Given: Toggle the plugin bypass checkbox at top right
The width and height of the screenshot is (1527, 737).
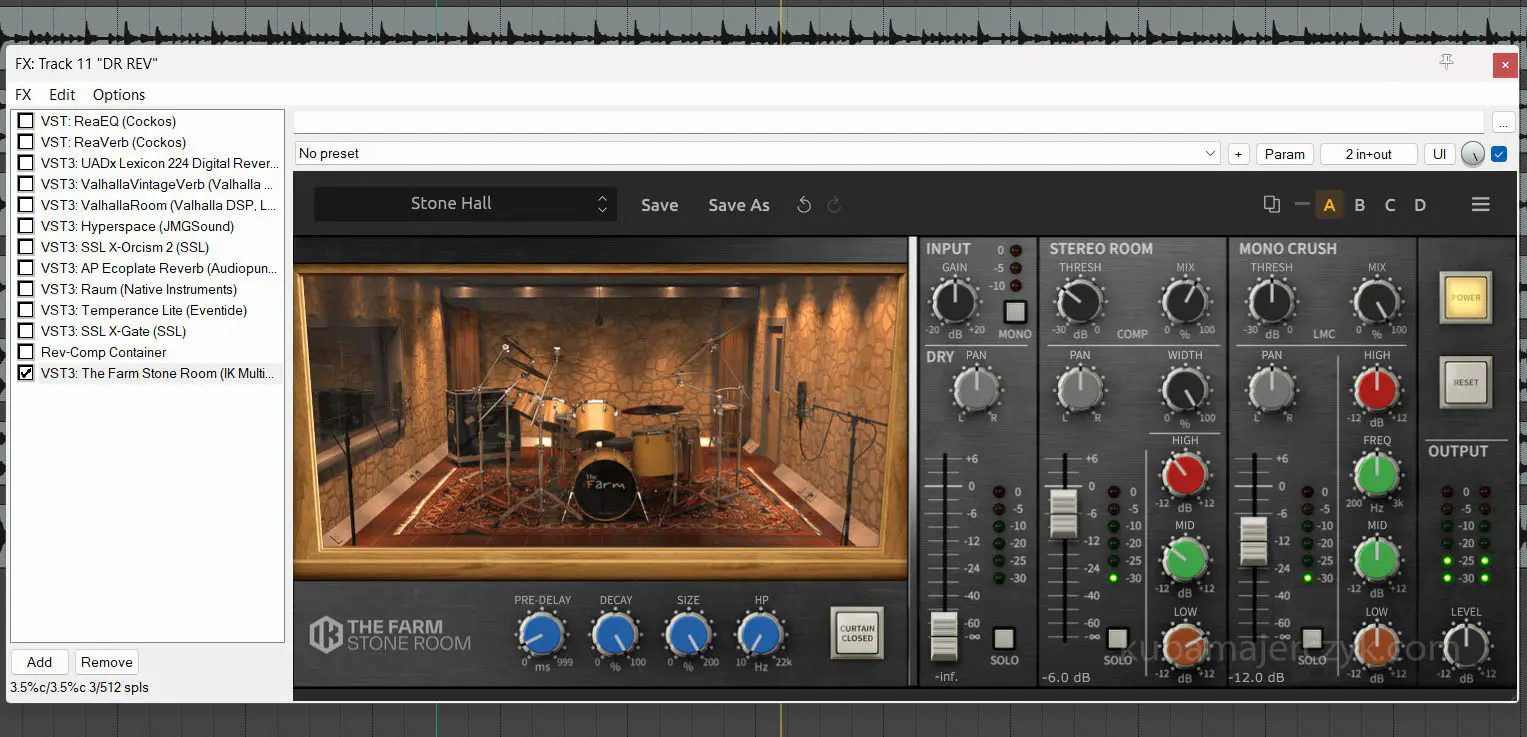Looking at the screenshot, I should tap(1498, 154).
